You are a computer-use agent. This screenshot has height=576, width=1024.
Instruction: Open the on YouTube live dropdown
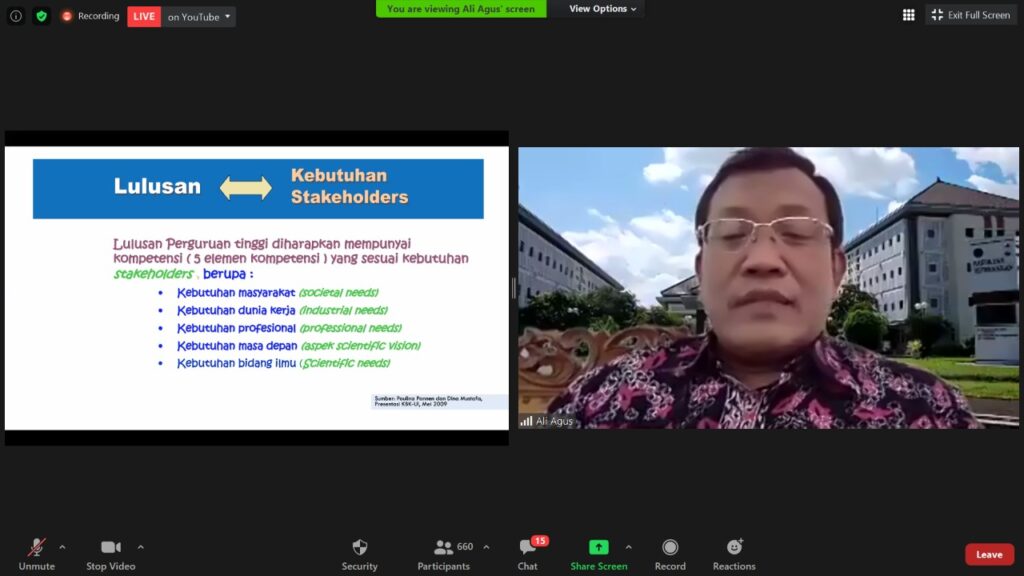199,17
